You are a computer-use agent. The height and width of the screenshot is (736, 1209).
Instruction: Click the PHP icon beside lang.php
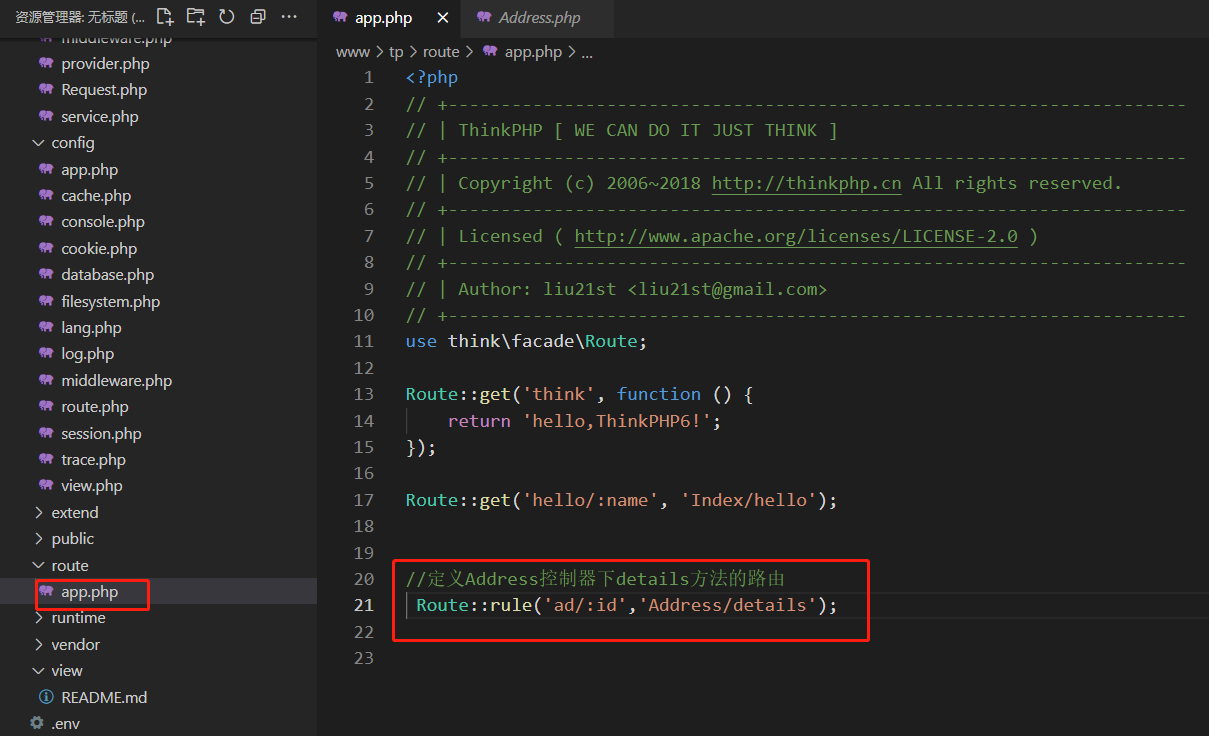(46, 328)
